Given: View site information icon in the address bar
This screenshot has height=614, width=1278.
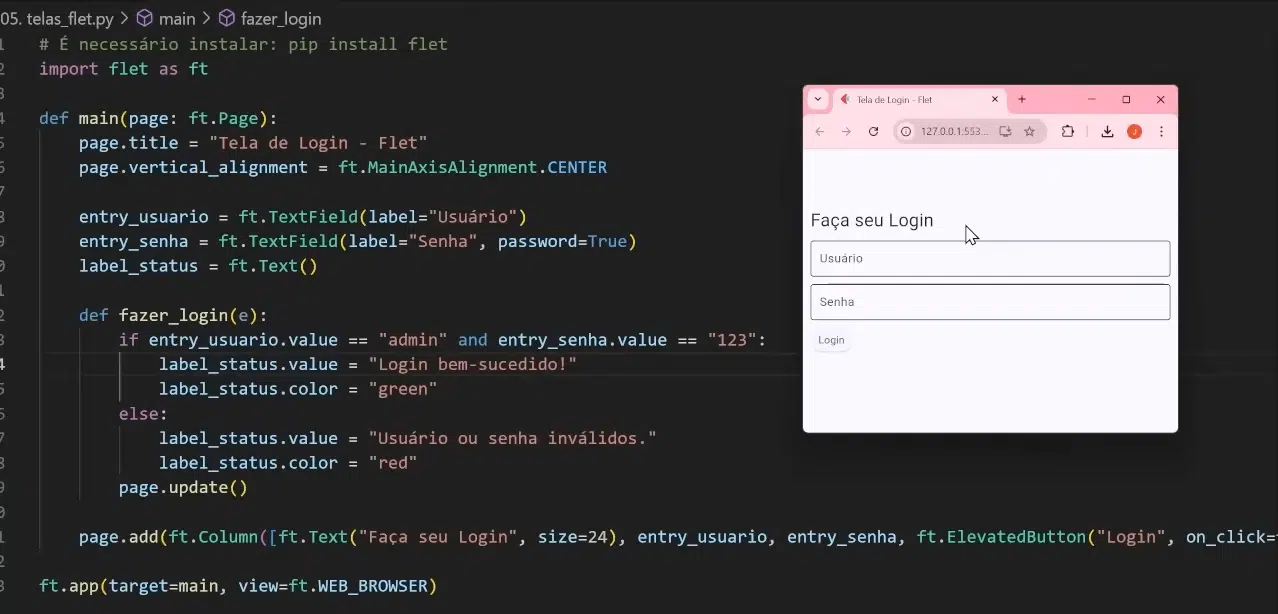Looking at the screenshot, I should click(x=905, y=131).
